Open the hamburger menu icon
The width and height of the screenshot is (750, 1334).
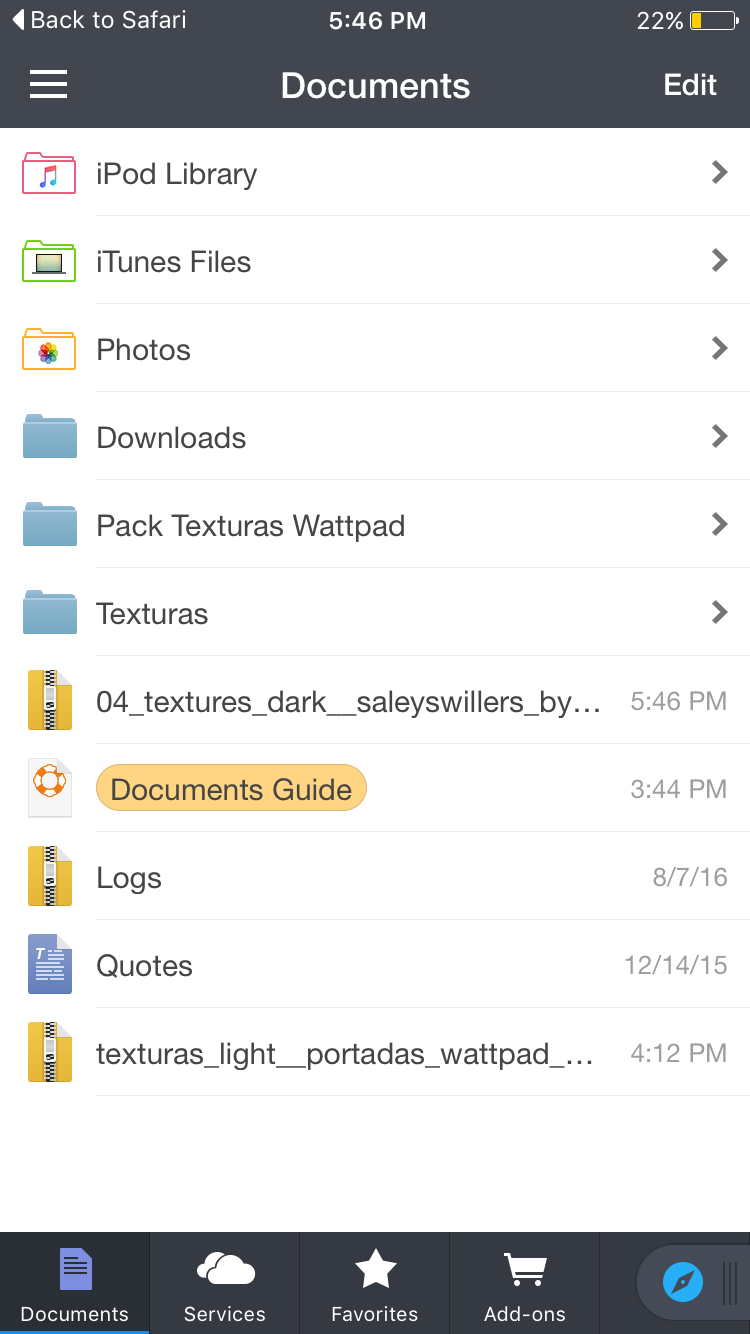(48, 85)
